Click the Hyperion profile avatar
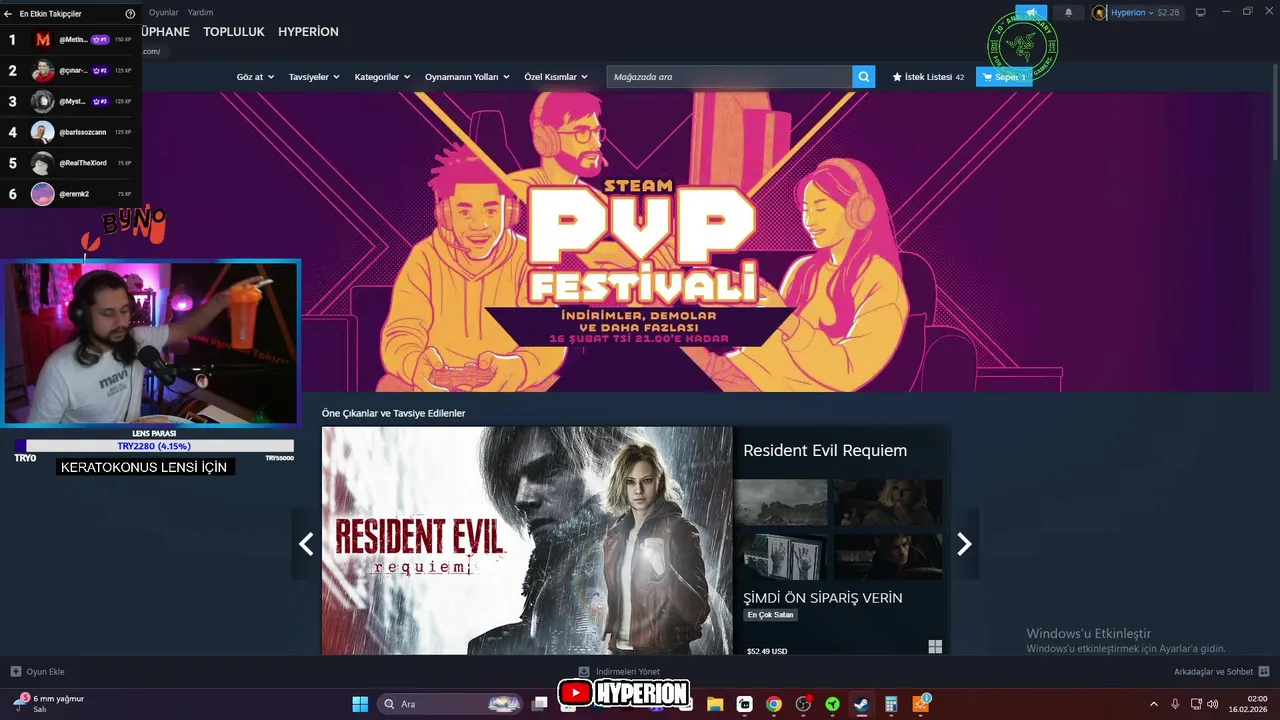This screenshot has height=720, width=1280. [x=1100, y=13]
